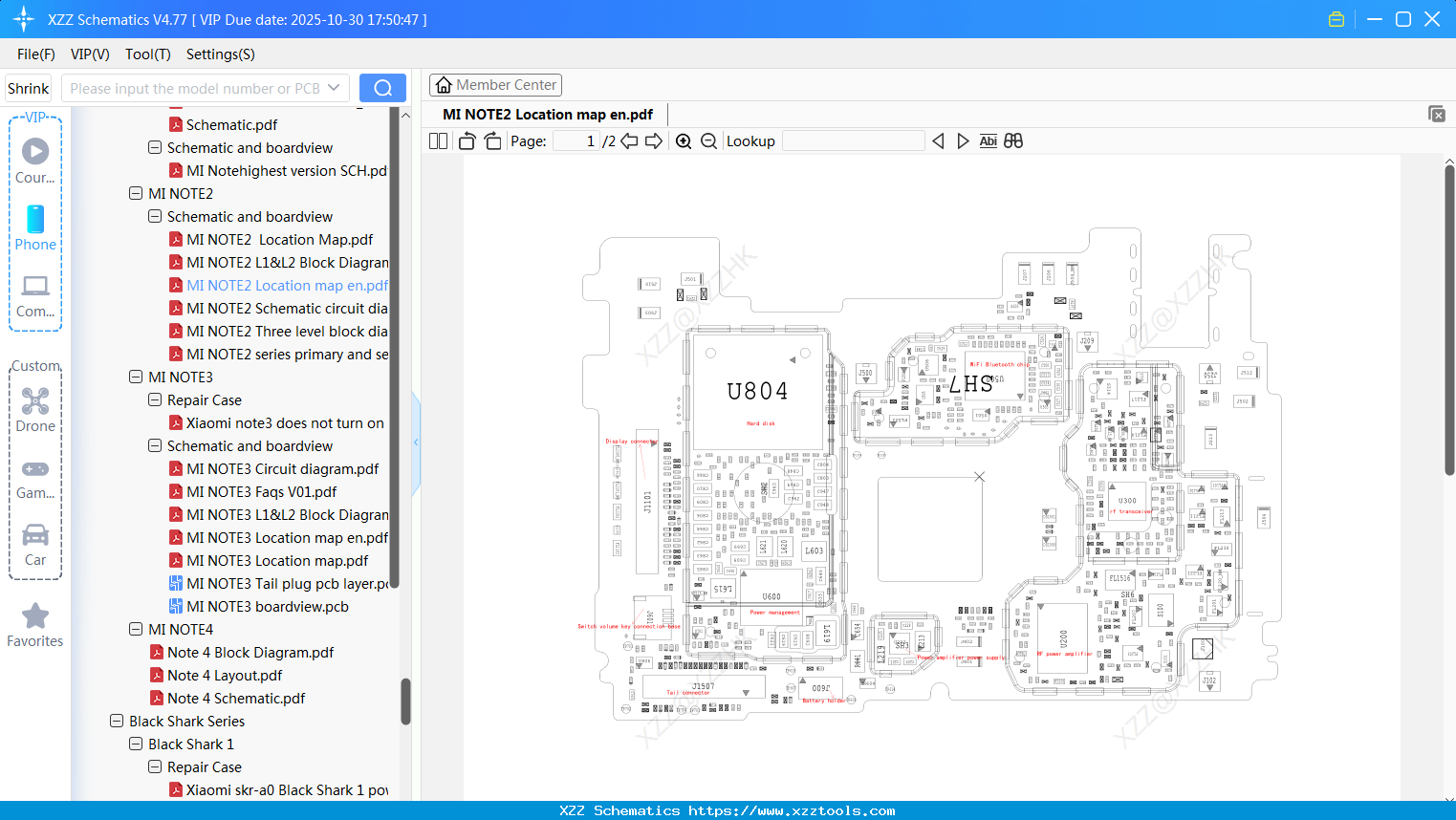
Task: Switch to two-page layout view
Action: [437, 140]
